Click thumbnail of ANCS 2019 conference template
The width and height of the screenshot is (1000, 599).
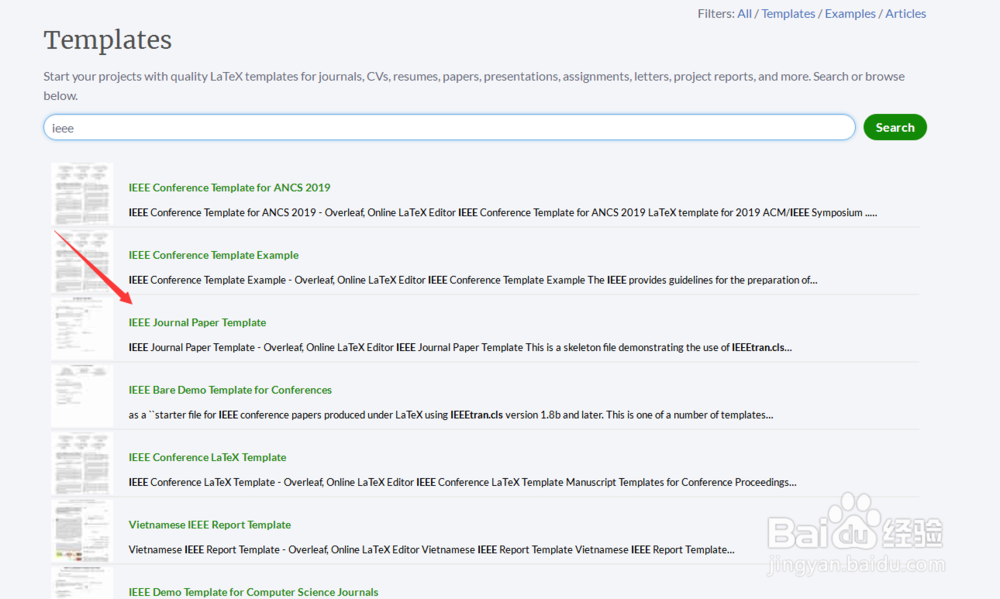[x=82, y=193]
